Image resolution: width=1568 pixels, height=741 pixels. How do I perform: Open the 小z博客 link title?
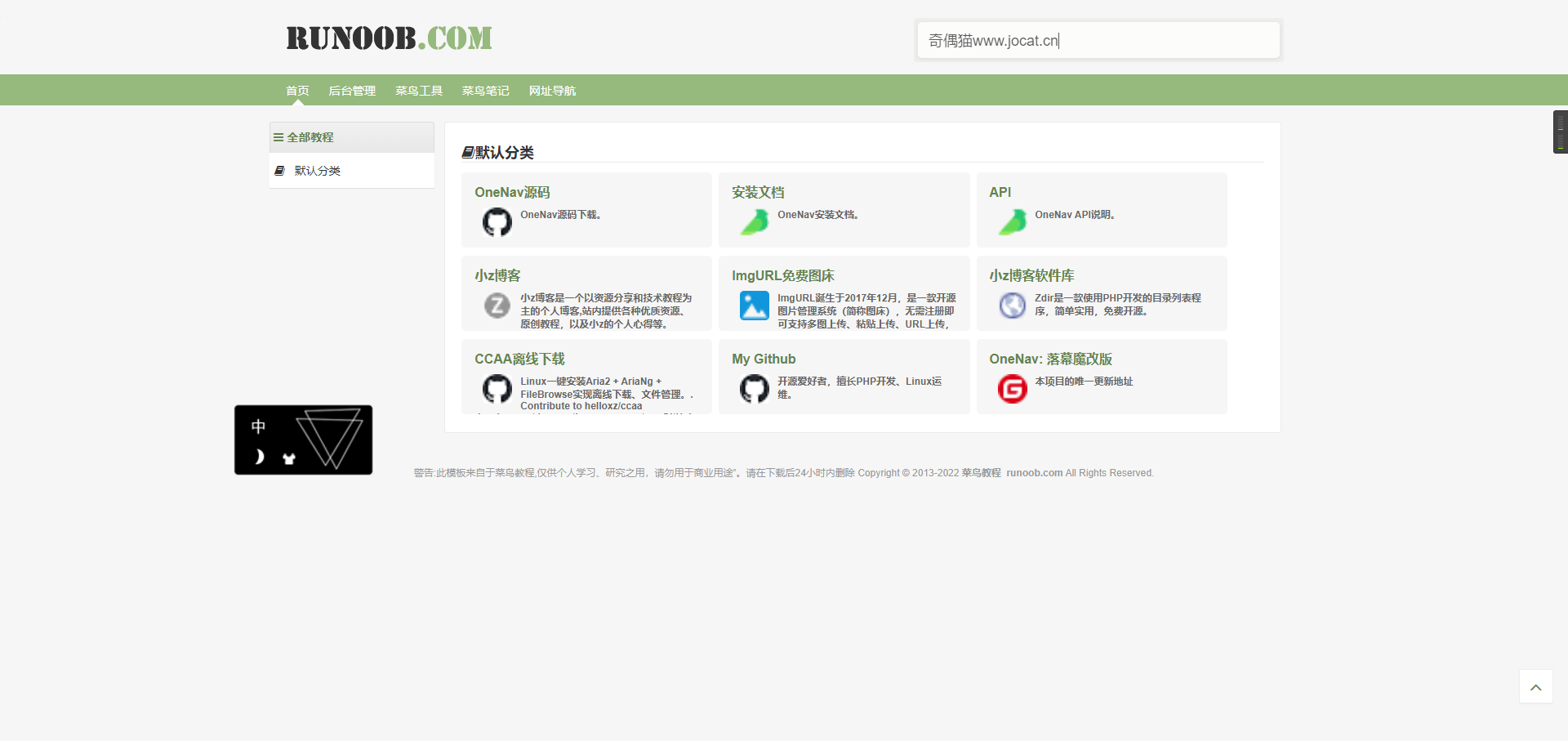(x=497, y=275)
